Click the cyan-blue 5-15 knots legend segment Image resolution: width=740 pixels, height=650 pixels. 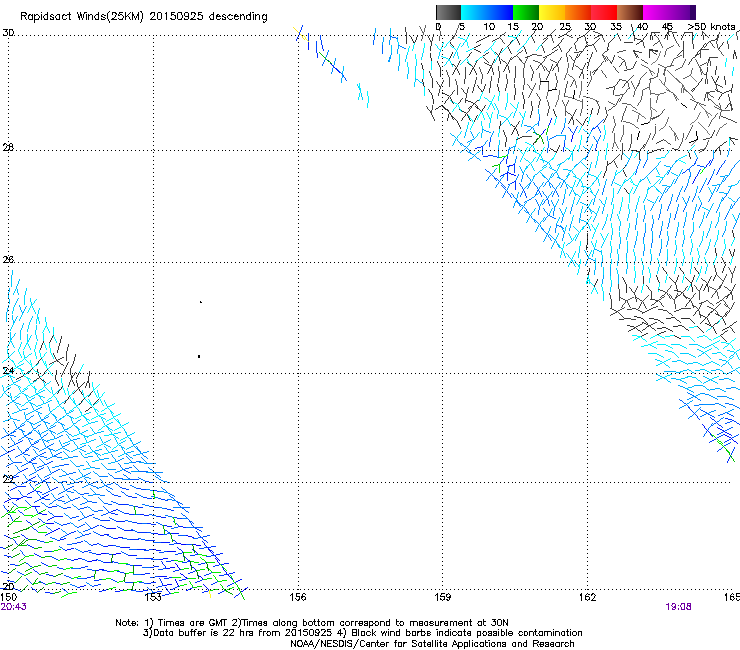click(487, 12)
